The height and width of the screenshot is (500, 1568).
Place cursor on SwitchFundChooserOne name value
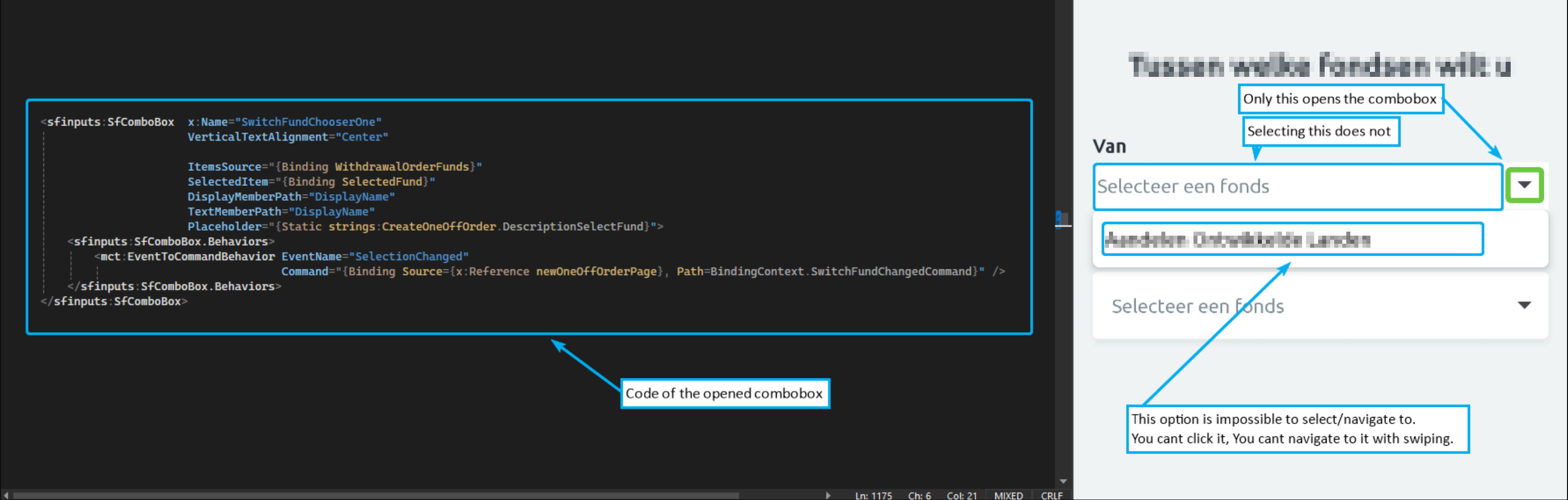coord(308,122)
